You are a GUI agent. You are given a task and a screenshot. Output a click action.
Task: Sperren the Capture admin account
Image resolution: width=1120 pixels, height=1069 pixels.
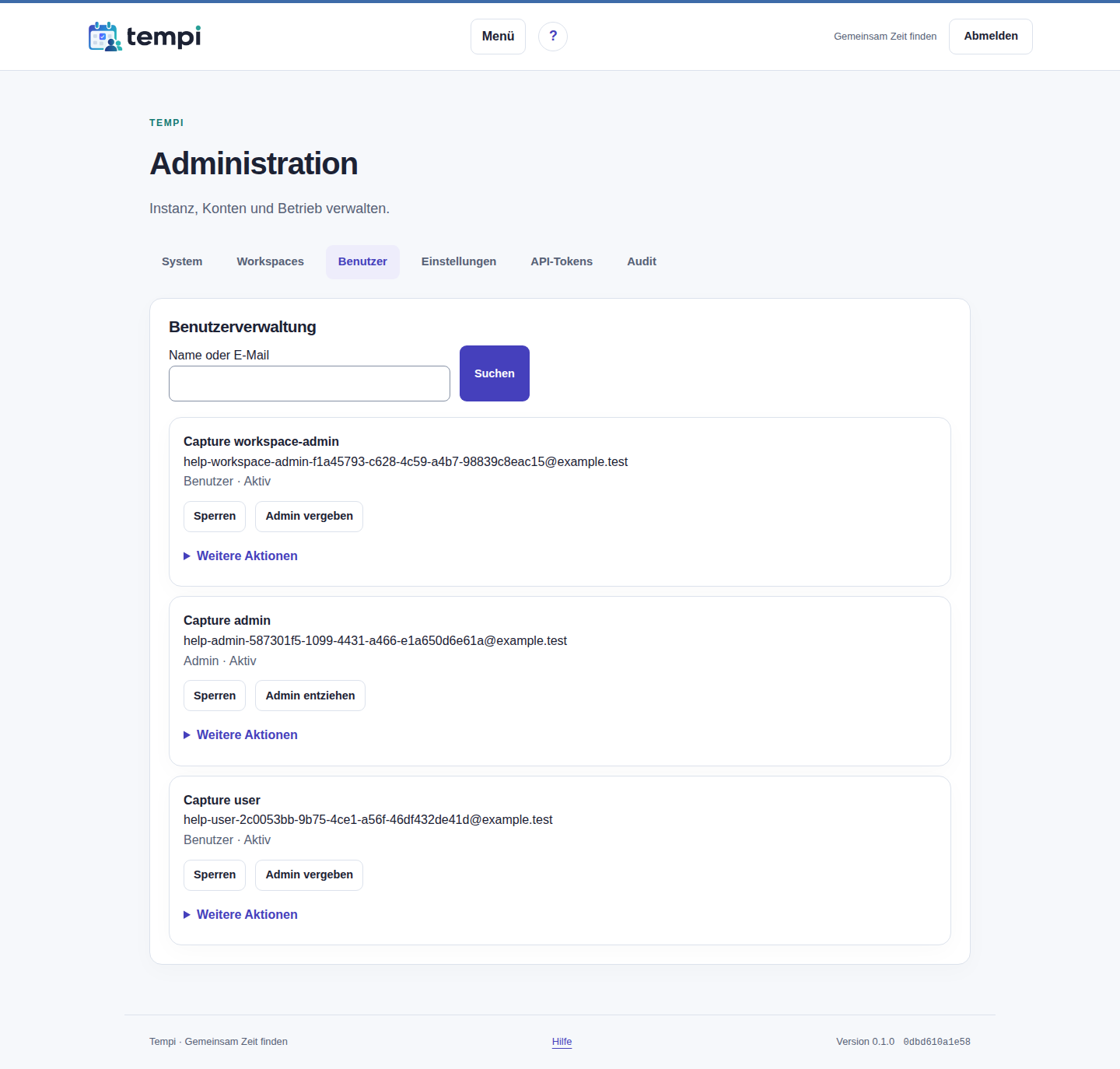coord(215,696)
